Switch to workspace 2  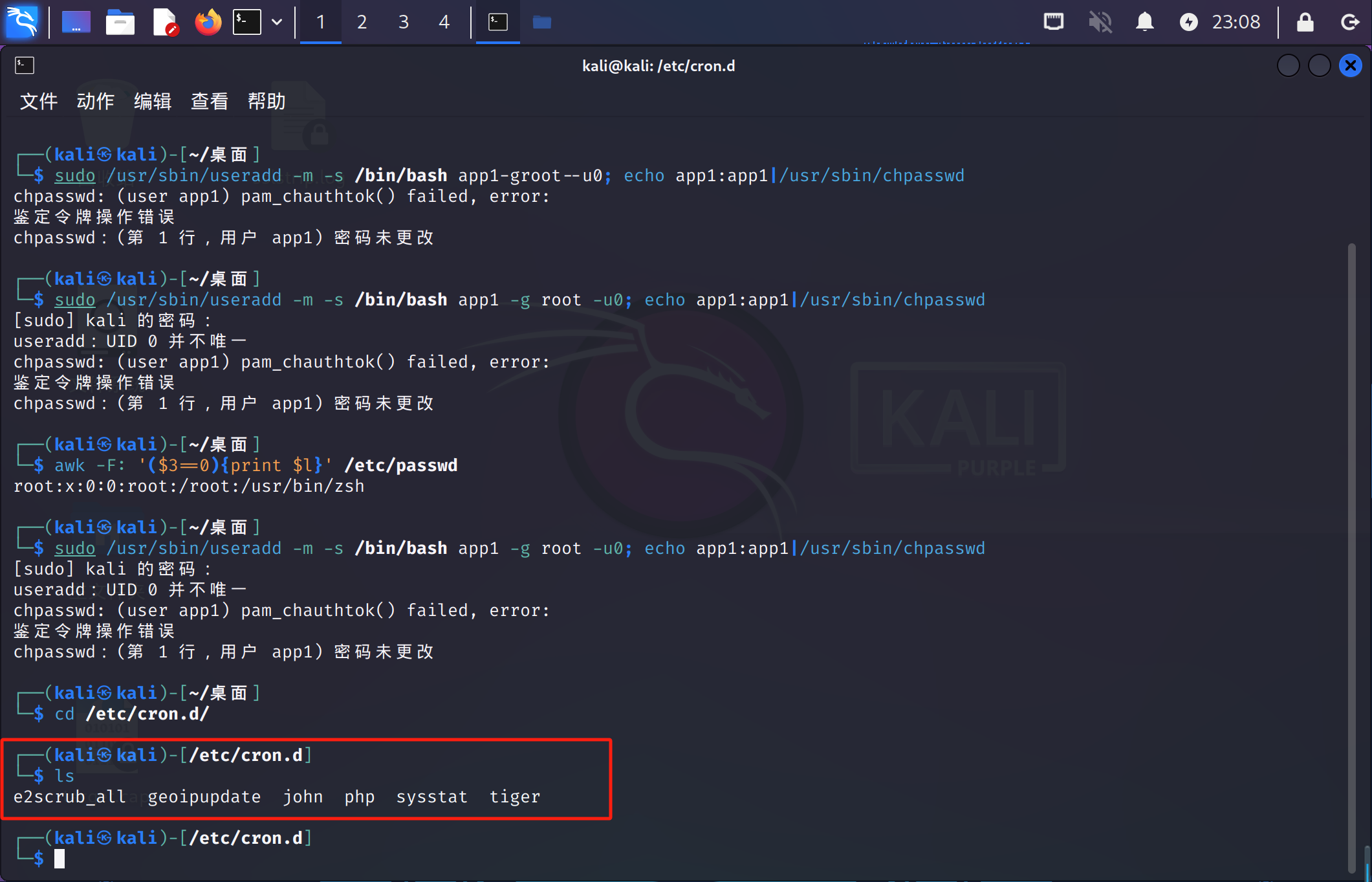tap(362, 22)
